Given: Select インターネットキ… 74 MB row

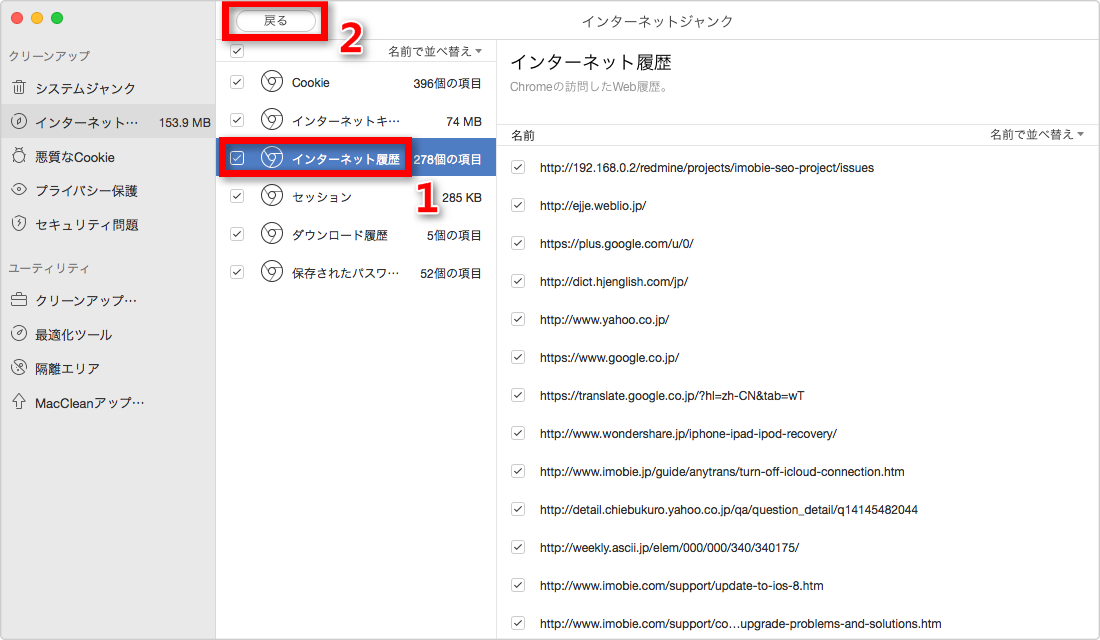Looking at the screenshot, I should click(x=356, y=120).
